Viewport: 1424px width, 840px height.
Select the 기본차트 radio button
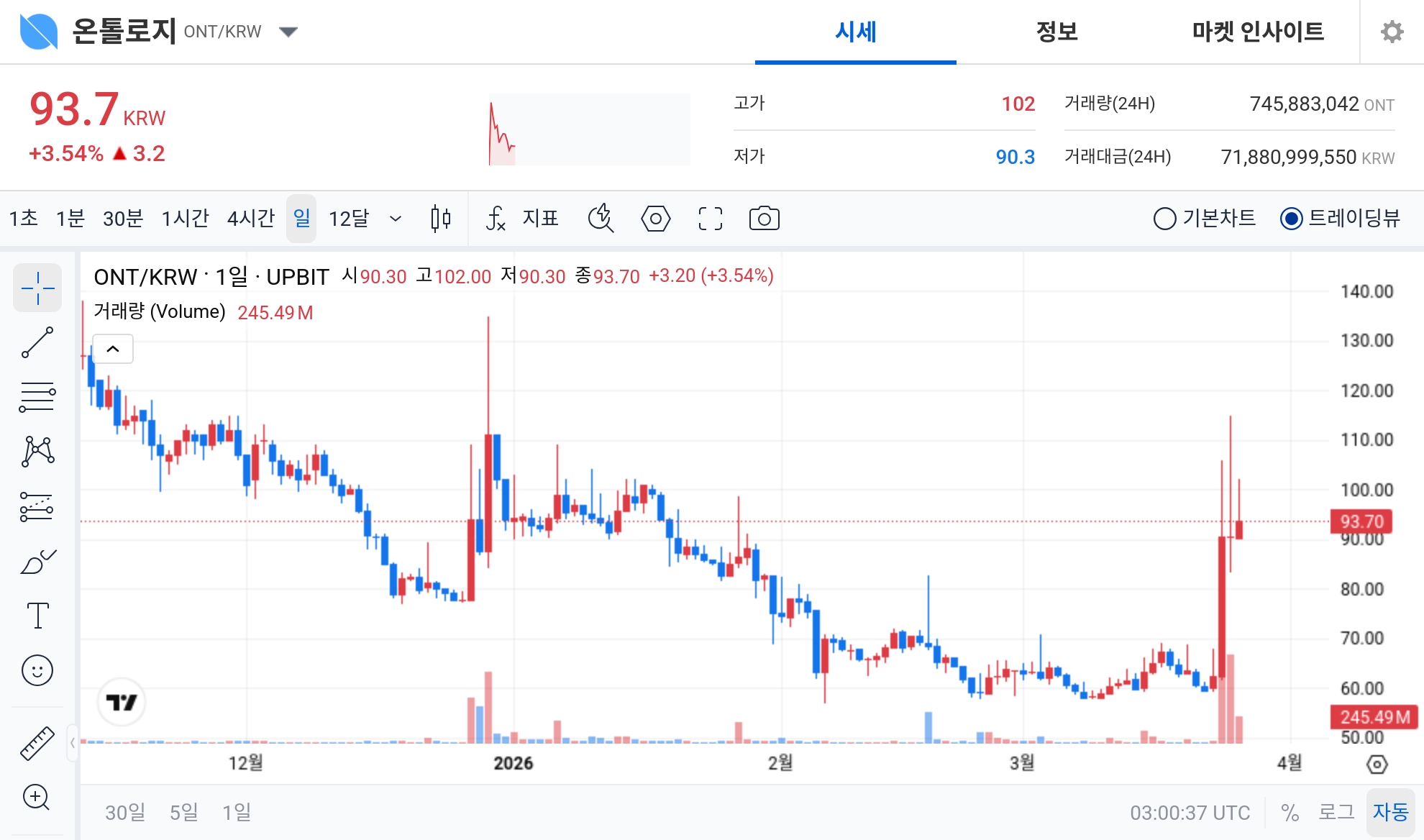(1164, 219)
